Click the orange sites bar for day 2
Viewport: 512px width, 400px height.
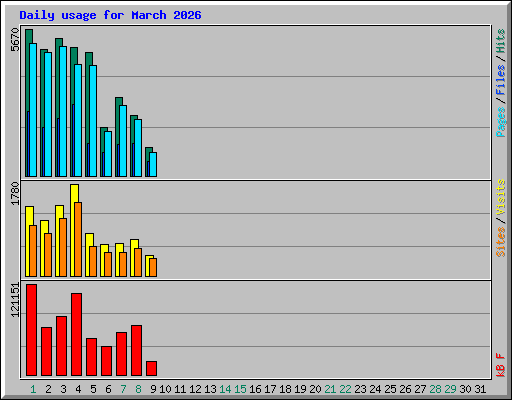(x=48, y=255)
